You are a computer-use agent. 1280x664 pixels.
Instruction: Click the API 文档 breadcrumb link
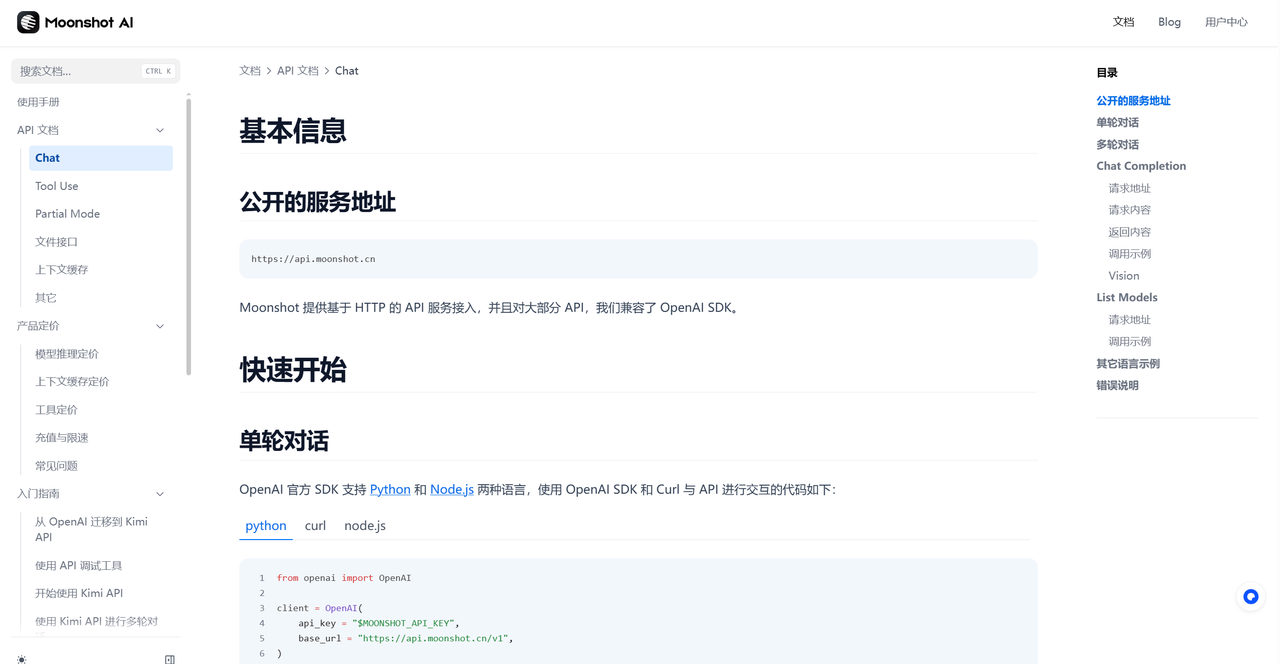298,71
